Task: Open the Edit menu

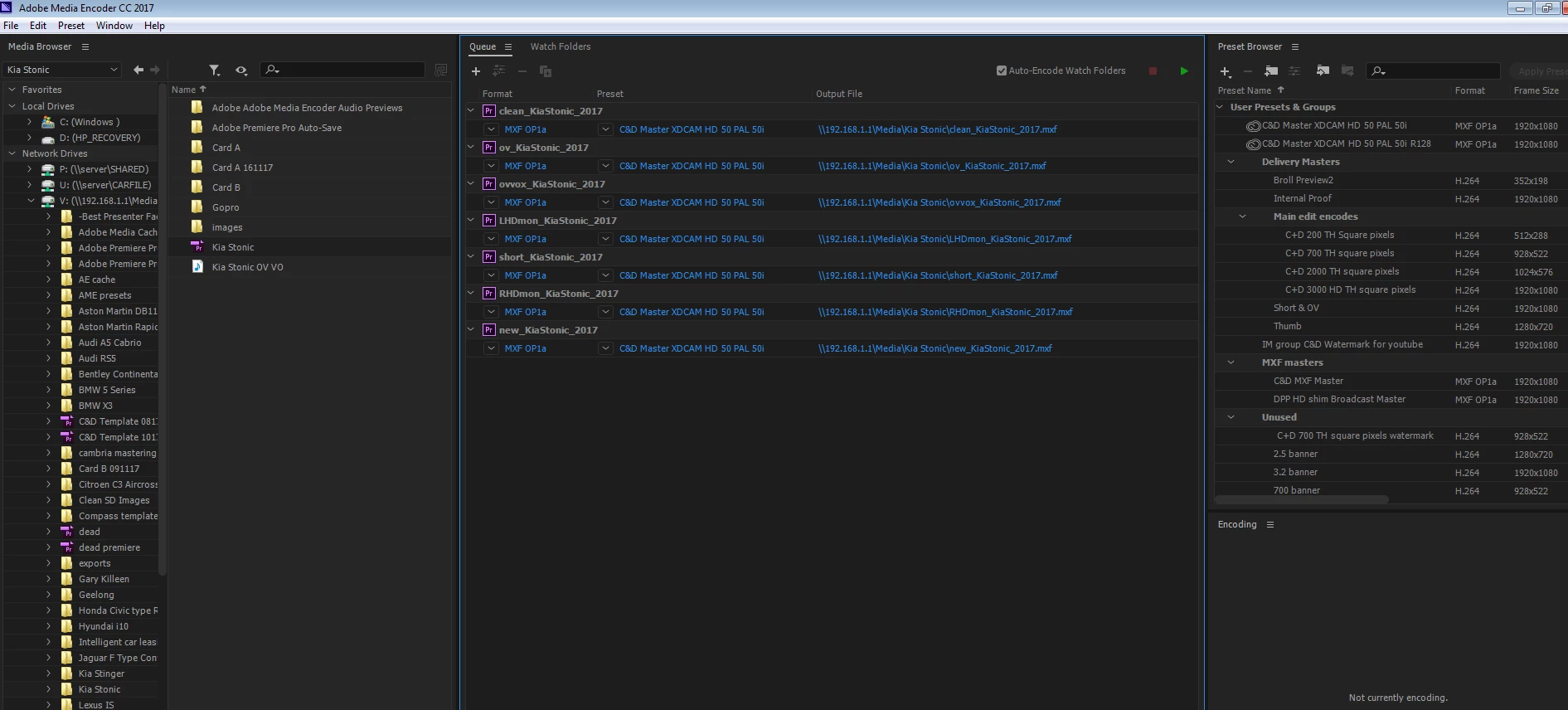Action: pyautogui.click(x=38, y=26)
